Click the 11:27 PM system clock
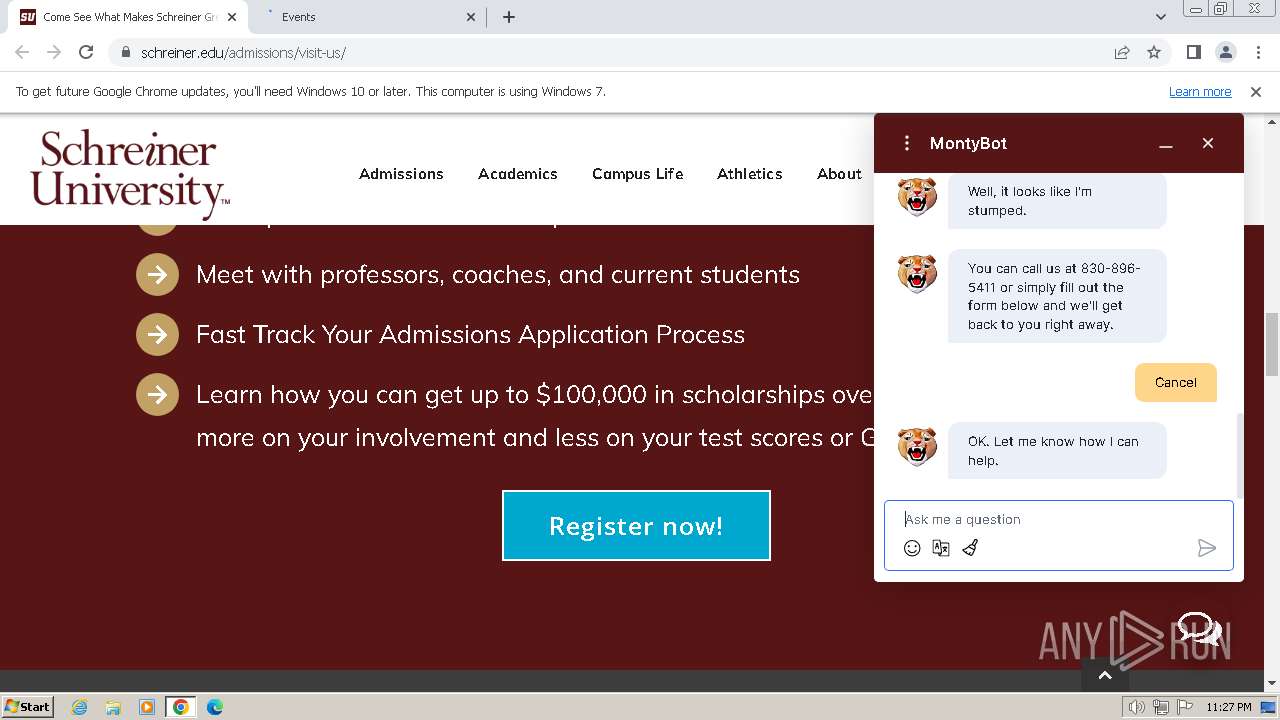 coord(1228,707)
